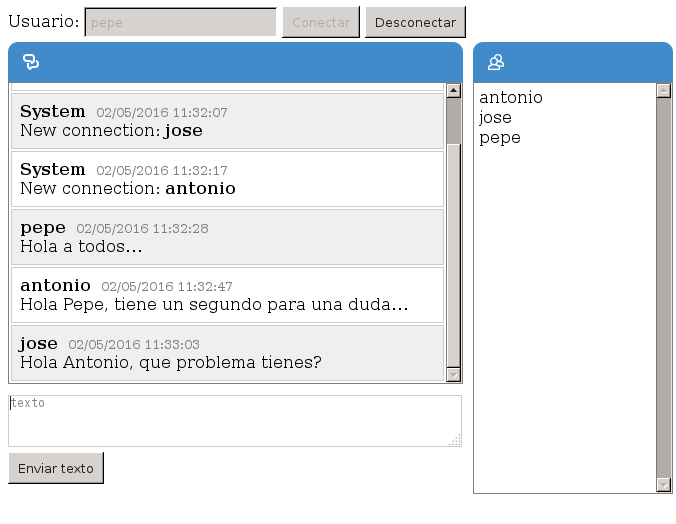This screenshot has height=524, width=676.
Task: Select antonio in the users list
Action: [x=511, y=97]
